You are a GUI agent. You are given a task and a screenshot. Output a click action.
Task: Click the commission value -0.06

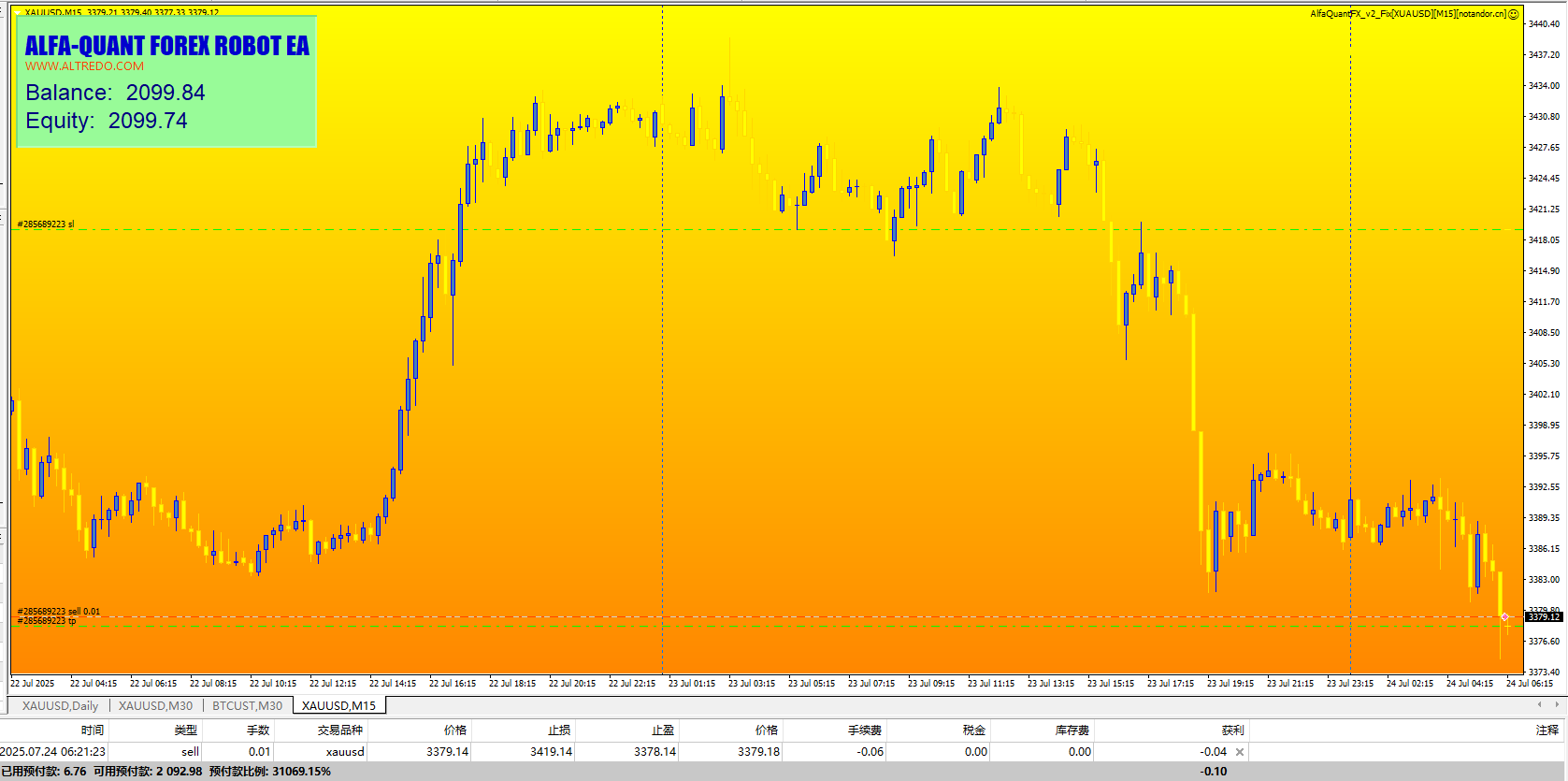870,752
